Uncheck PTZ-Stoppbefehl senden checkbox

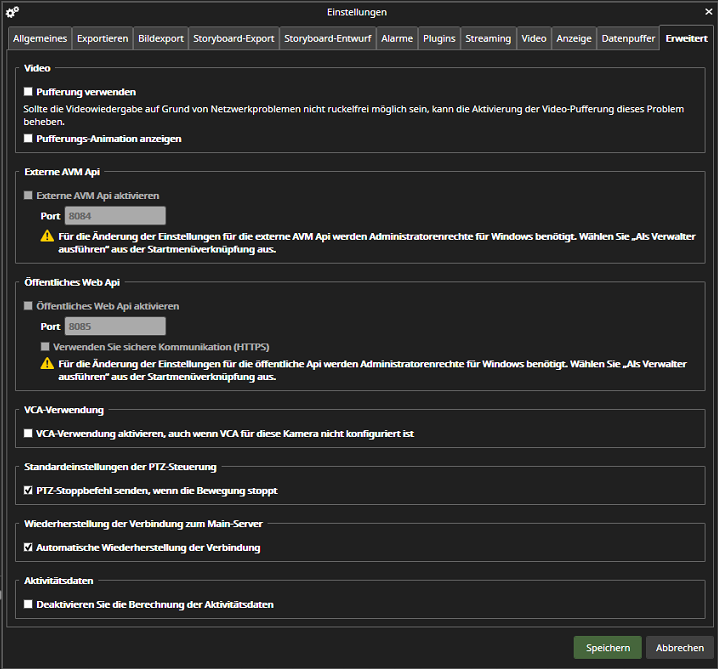(x=28, y=490)
